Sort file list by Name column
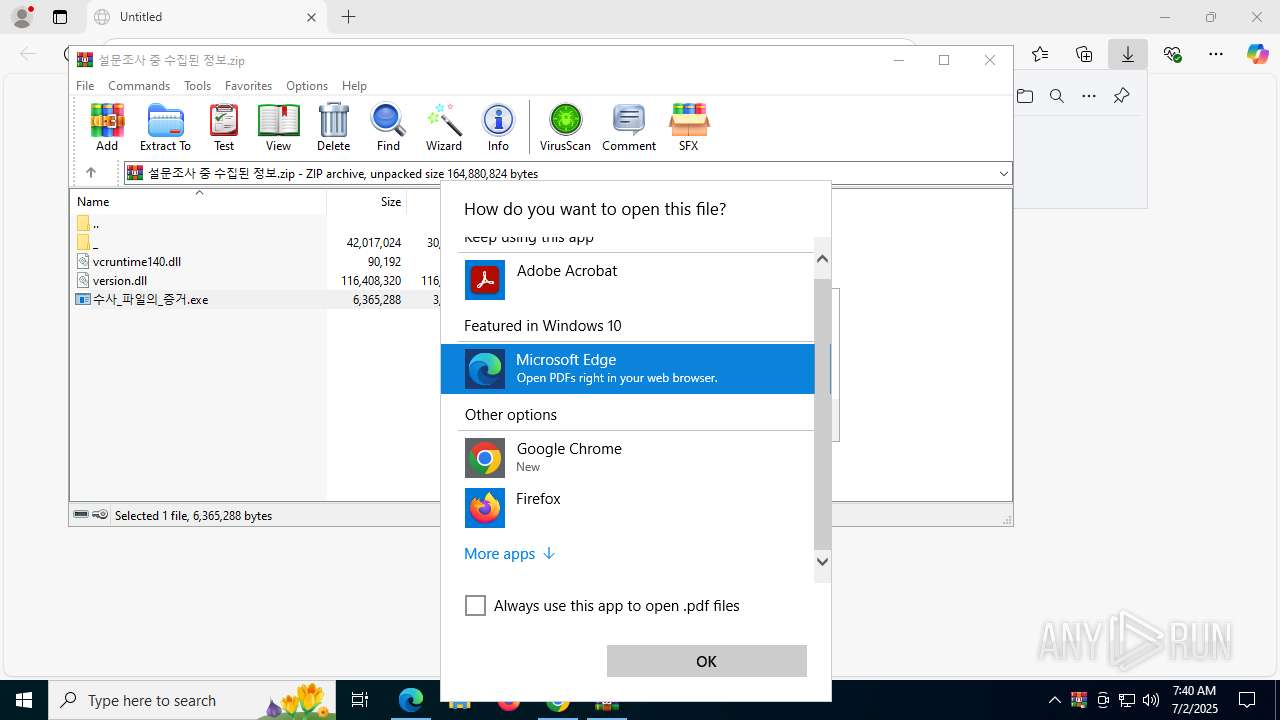 [x=198, y=201]
